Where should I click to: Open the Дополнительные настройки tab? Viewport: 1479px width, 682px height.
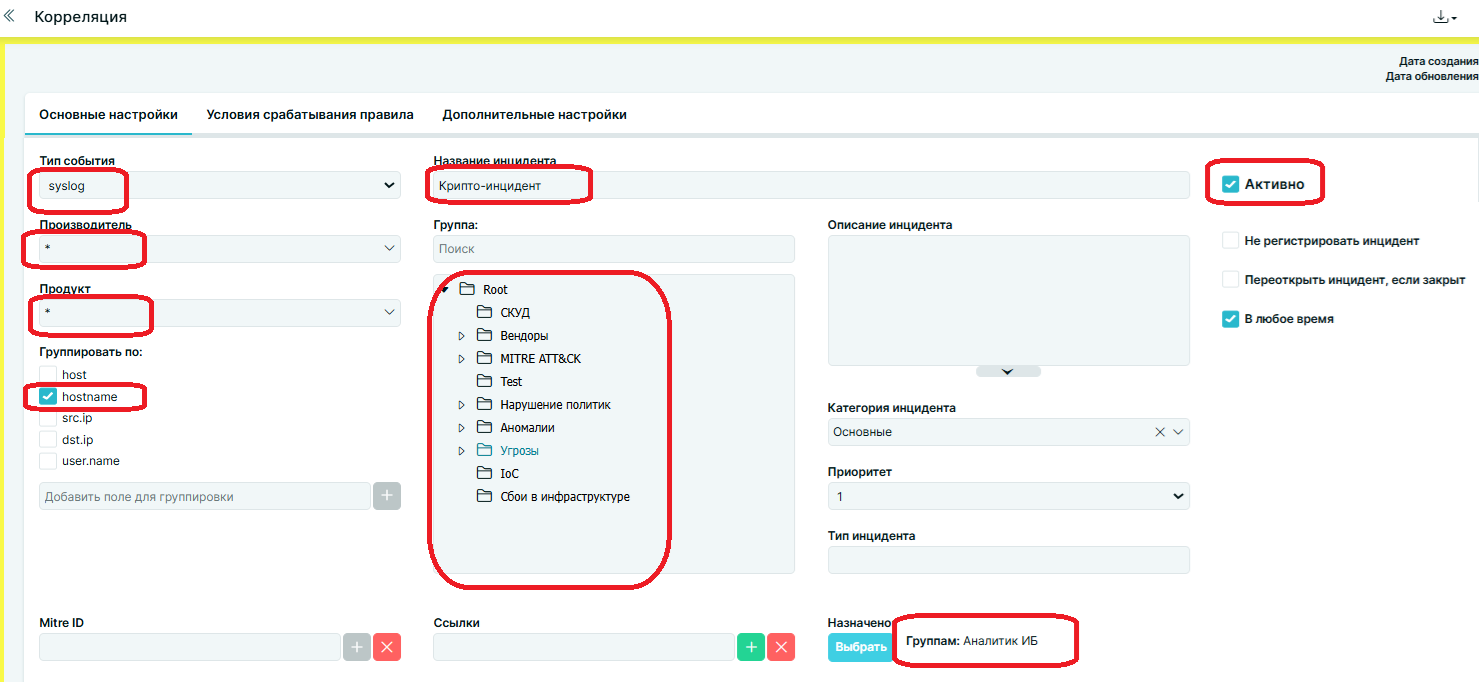click(534, 115)
